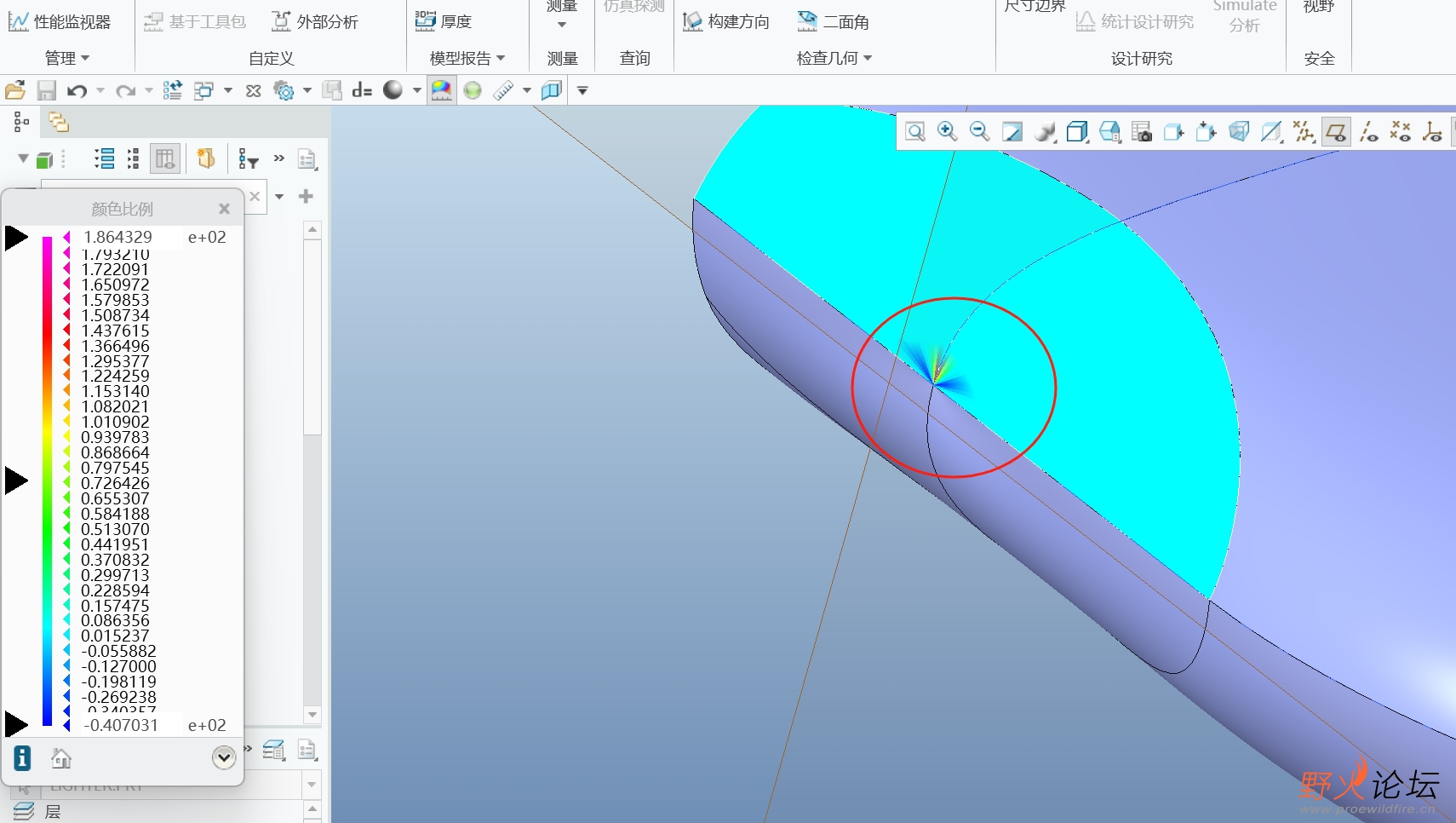The width and height of the screenshot is (1456, 823).
Task: Open the display style spheres dropdown
Action: pyautogui.click(x=1045, y=132)
